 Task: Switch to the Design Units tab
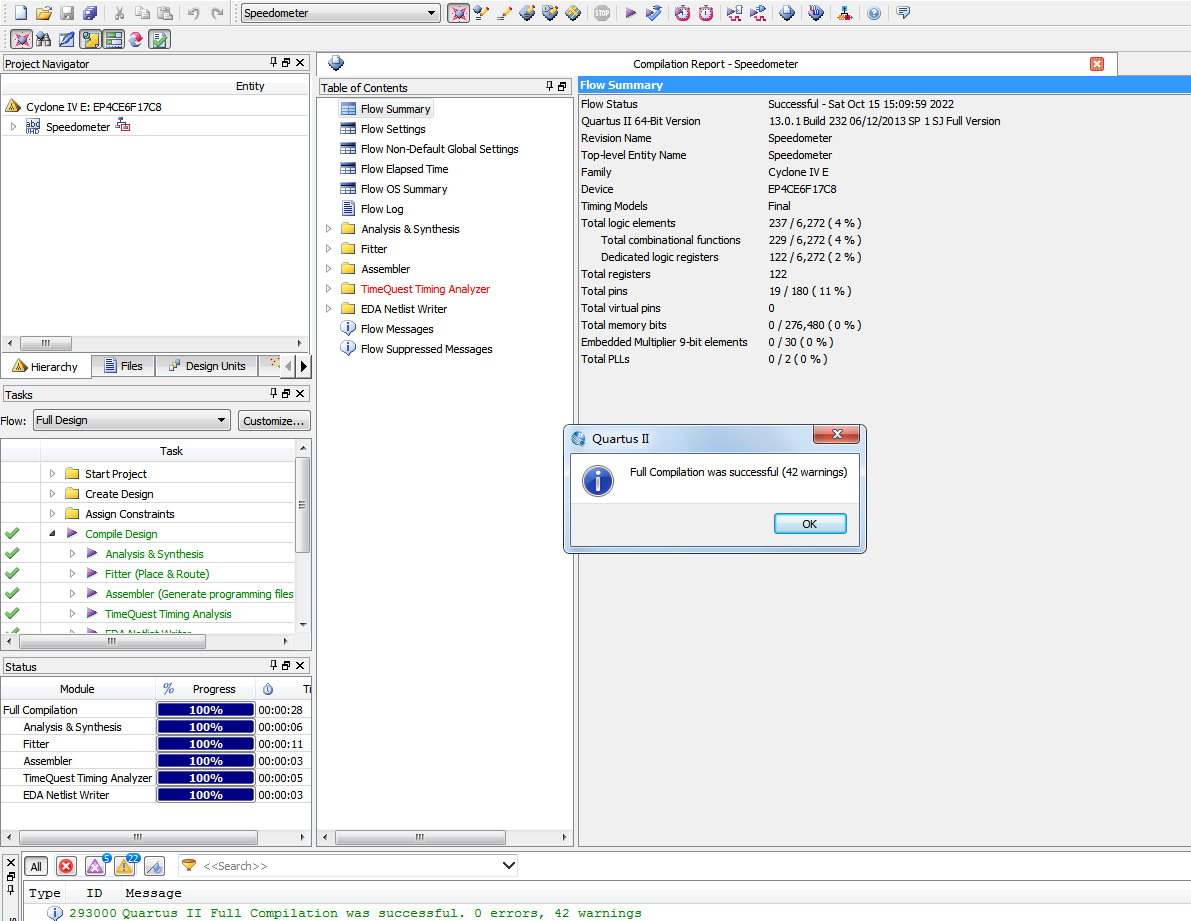click(x=207, y=366)
